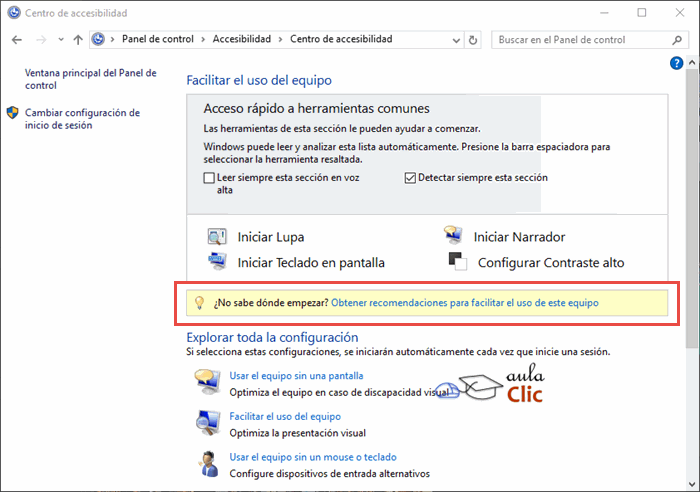Click the refresh button in the address bar

(x=473, y=40)
